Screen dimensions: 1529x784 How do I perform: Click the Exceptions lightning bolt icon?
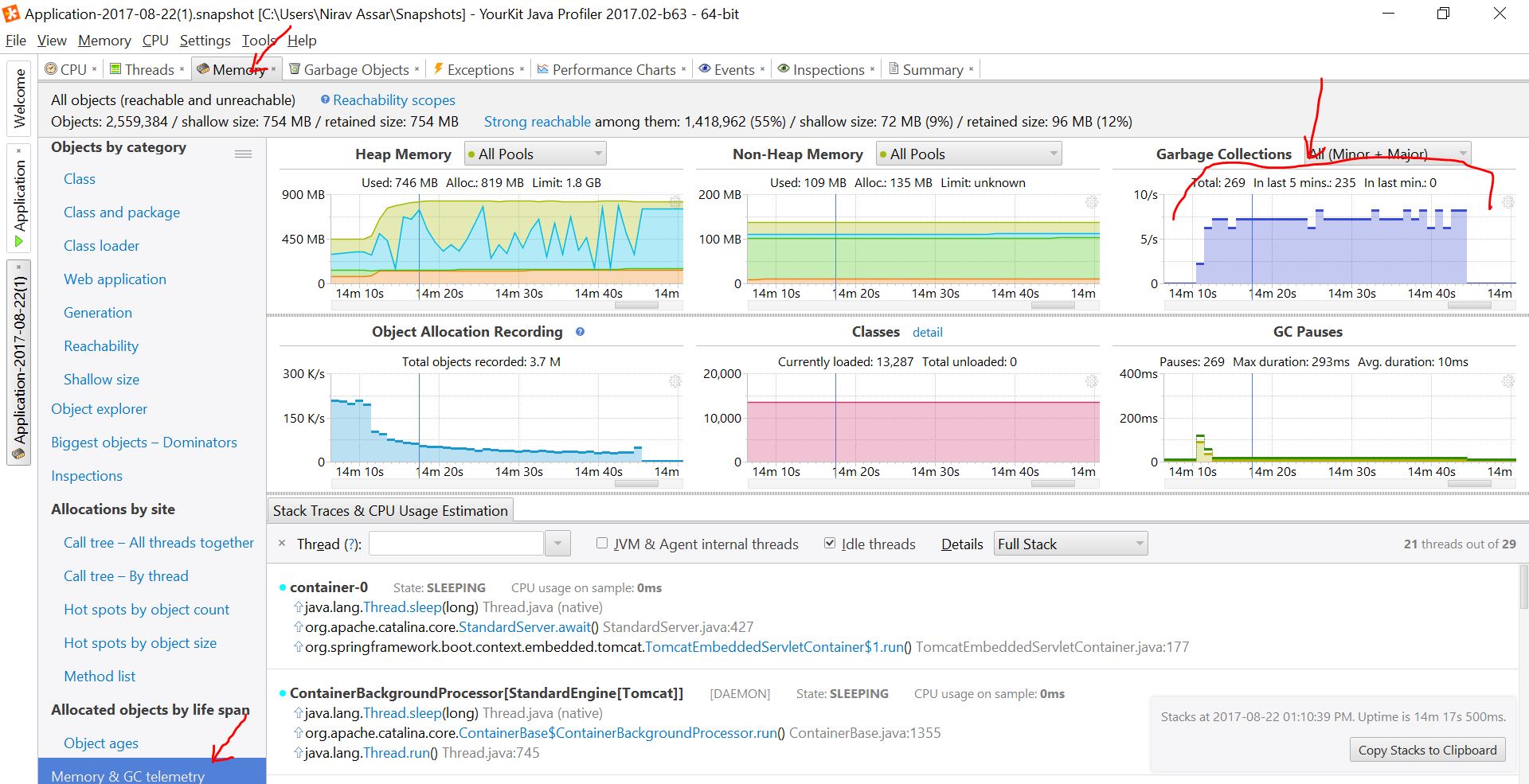point(438,69)
